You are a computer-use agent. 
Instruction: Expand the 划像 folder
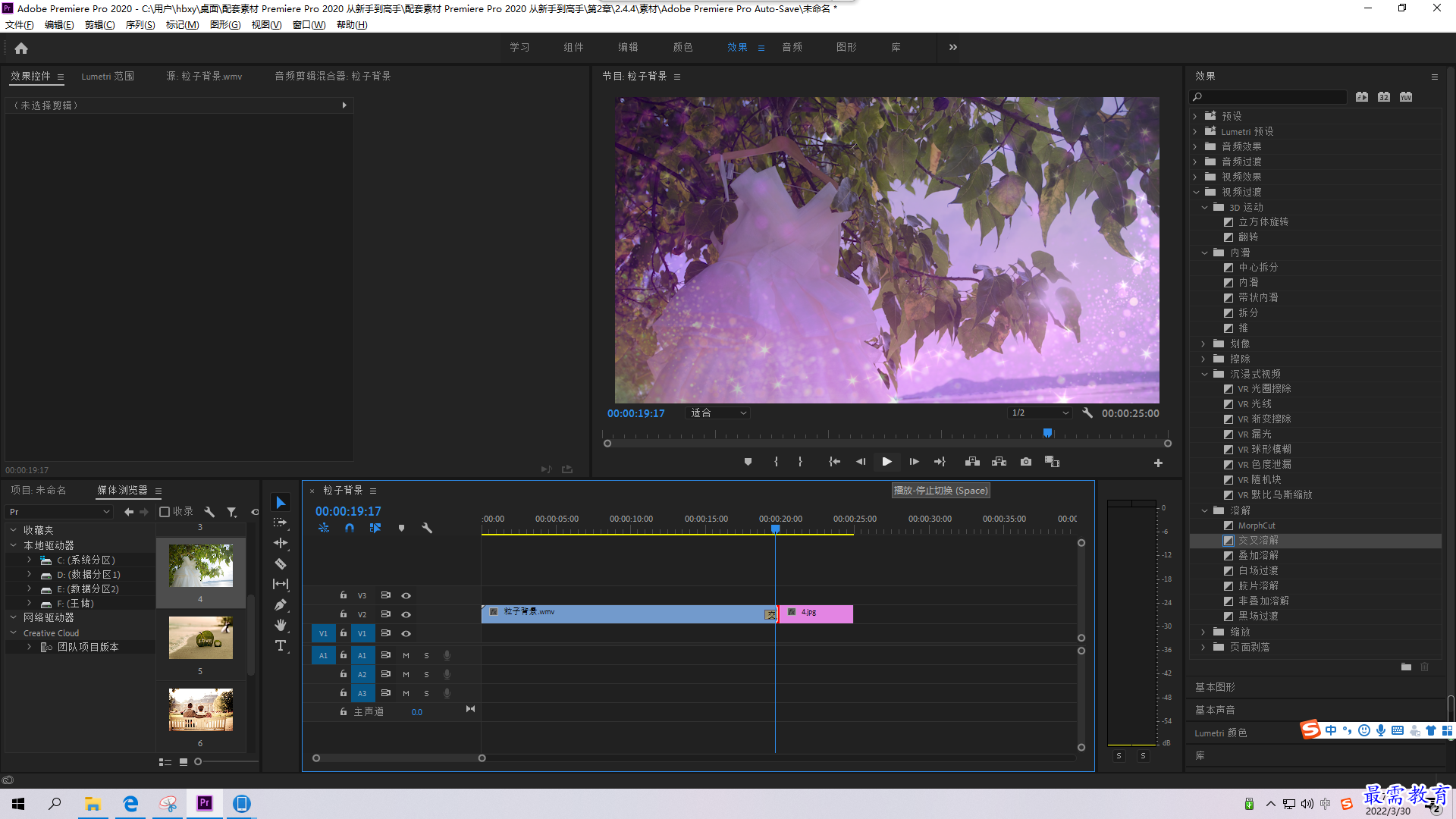click(x=1204, y=344)
